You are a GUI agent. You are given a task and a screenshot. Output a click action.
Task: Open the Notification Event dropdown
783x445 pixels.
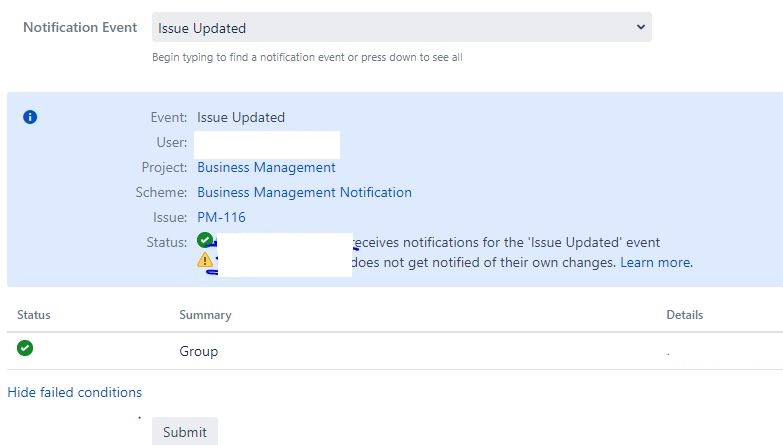point(401,27)
